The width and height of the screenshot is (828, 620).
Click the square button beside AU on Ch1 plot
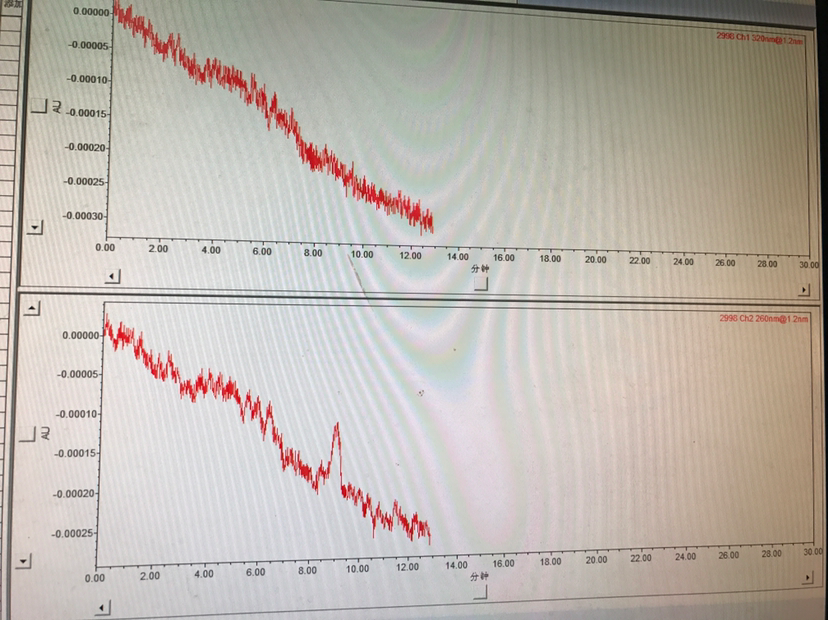(40, 106)
